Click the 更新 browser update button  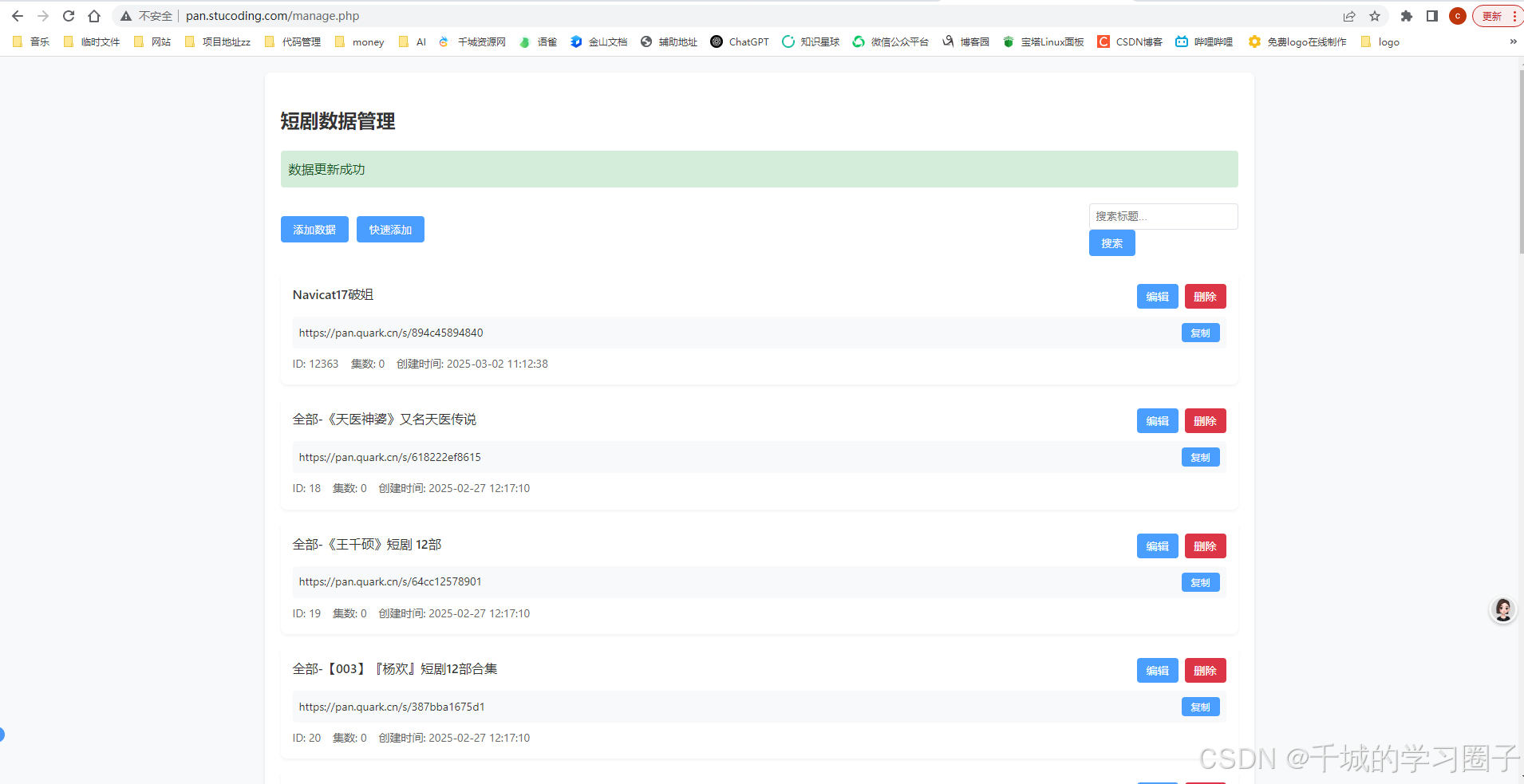[1498, 16]
